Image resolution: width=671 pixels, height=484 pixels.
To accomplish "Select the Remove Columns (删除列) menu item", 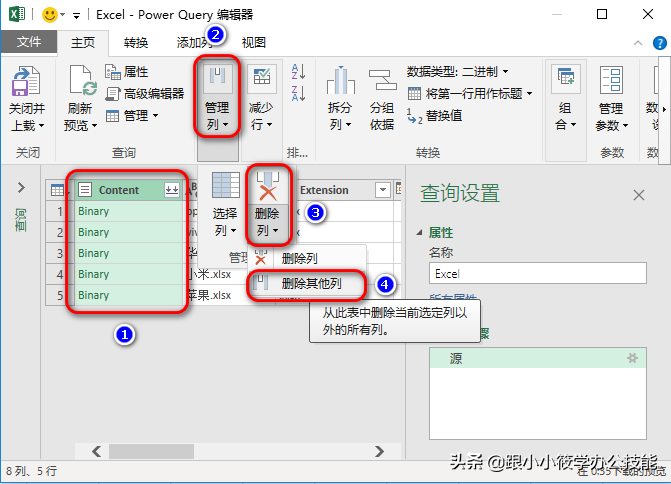I will click(307, 258).
